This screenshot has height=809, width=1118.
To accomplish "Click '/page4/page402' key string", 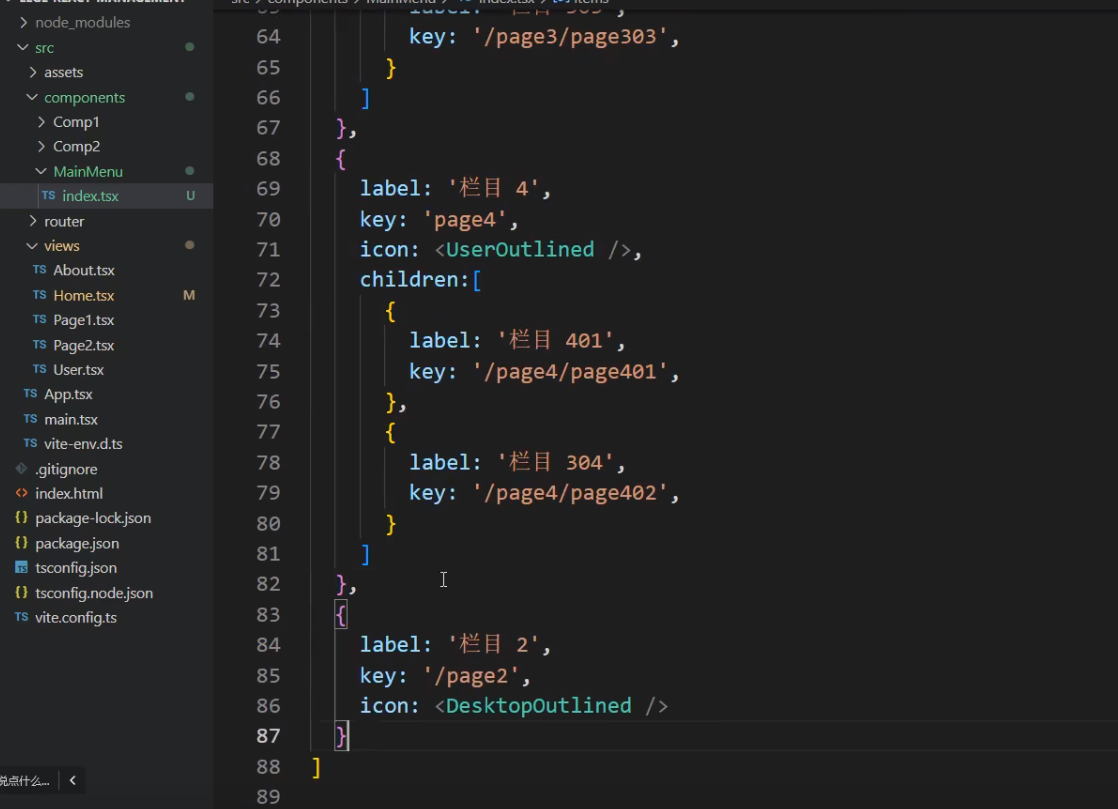I will point(570,493).
